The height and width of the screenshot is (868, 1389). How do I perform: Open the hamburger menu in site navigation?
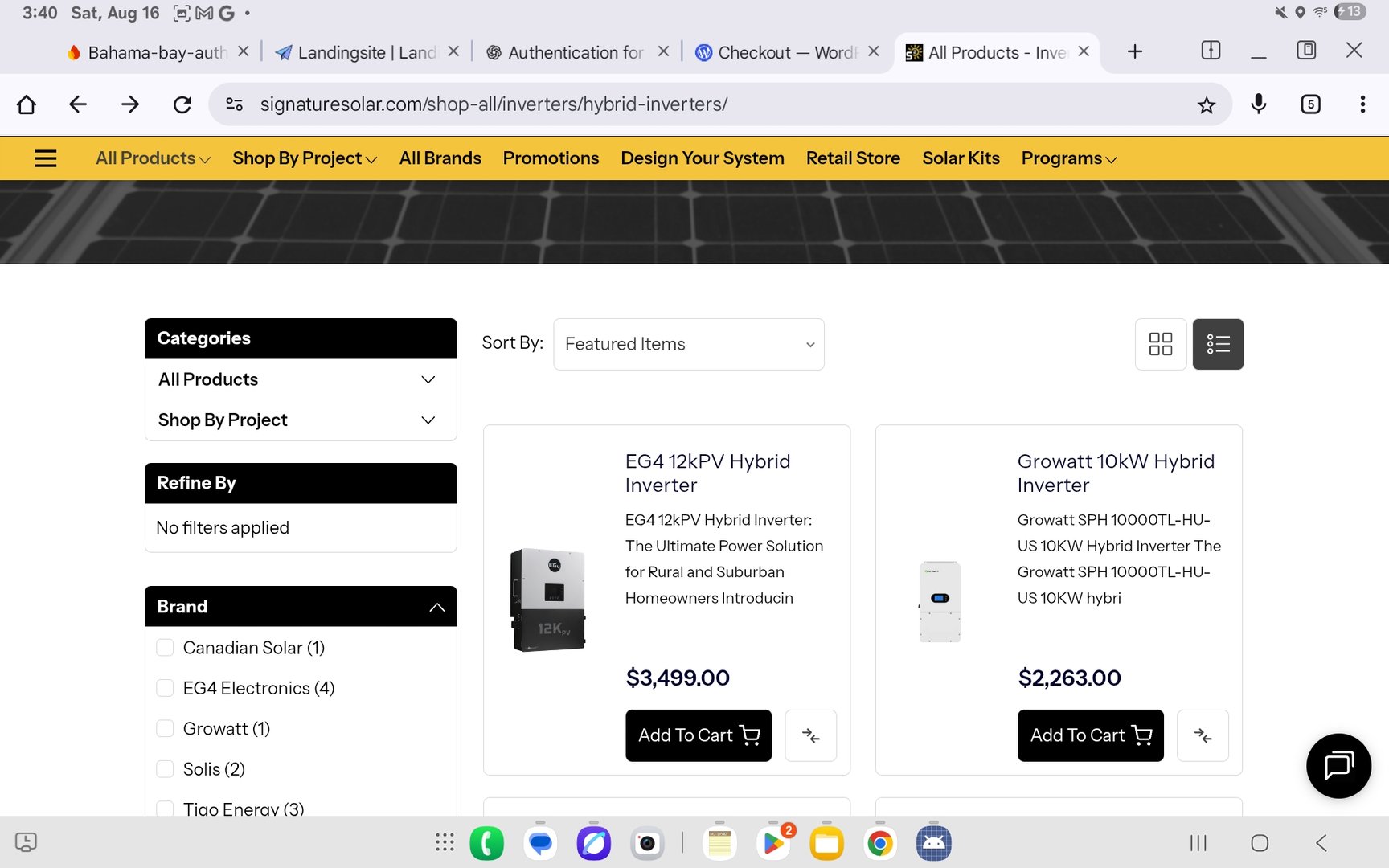click(x=46, y=158)
